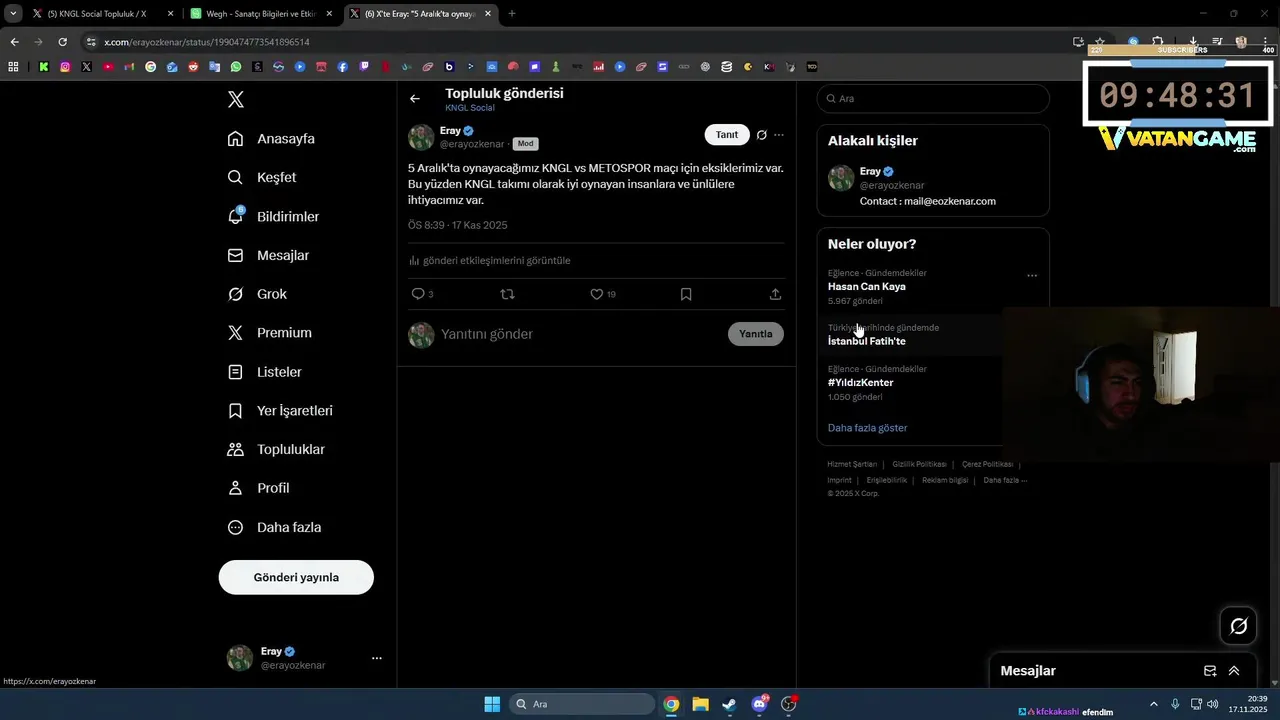Click Eray's avatar in the post

coord(421,137)
